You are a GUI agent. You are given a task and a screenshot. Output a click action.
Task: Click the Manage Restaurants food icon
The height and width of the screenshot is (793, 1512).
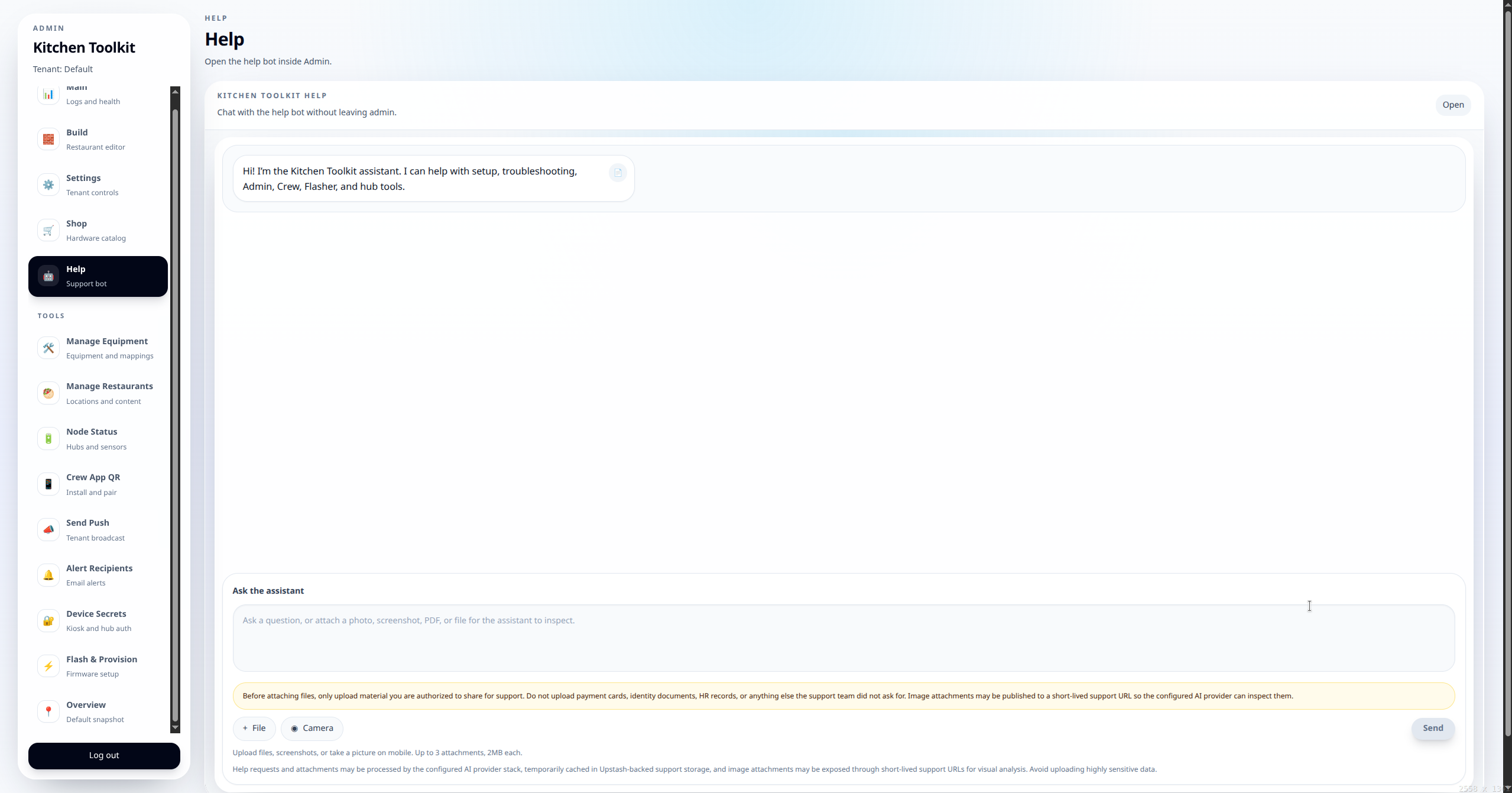[48, 393]
